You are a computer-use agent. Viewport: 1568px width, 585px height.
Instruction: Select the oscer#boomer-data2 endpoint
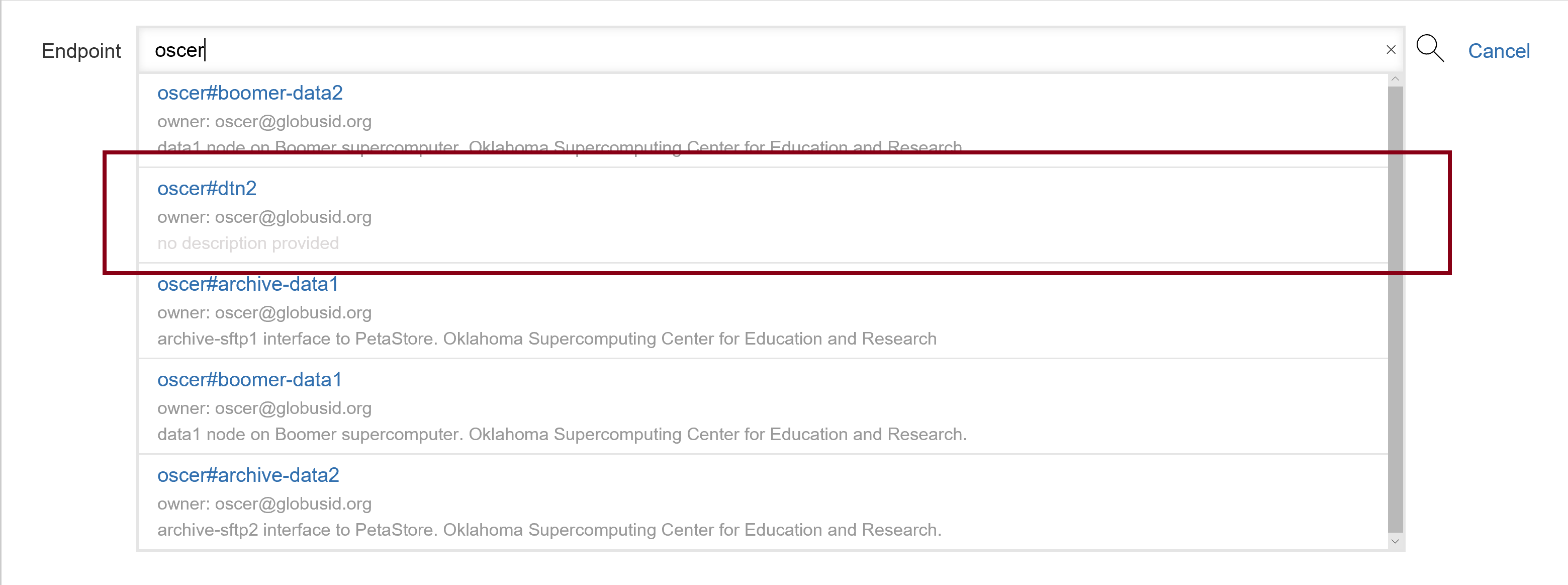point(249,93)
